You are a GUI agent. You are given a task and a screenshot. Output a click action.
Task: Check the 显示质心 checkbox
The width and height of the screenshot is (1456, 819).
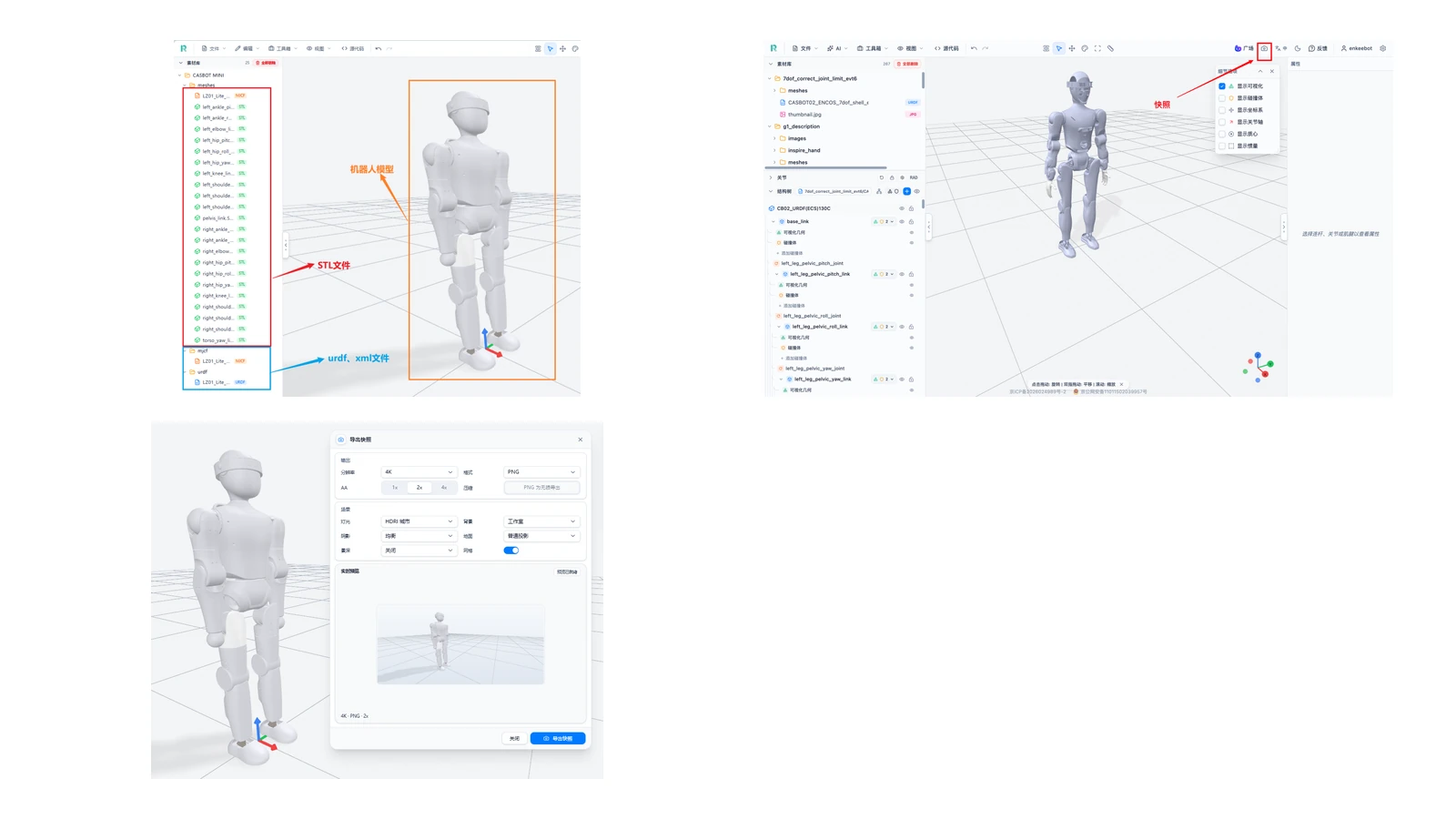click(x=1222, y=134)
